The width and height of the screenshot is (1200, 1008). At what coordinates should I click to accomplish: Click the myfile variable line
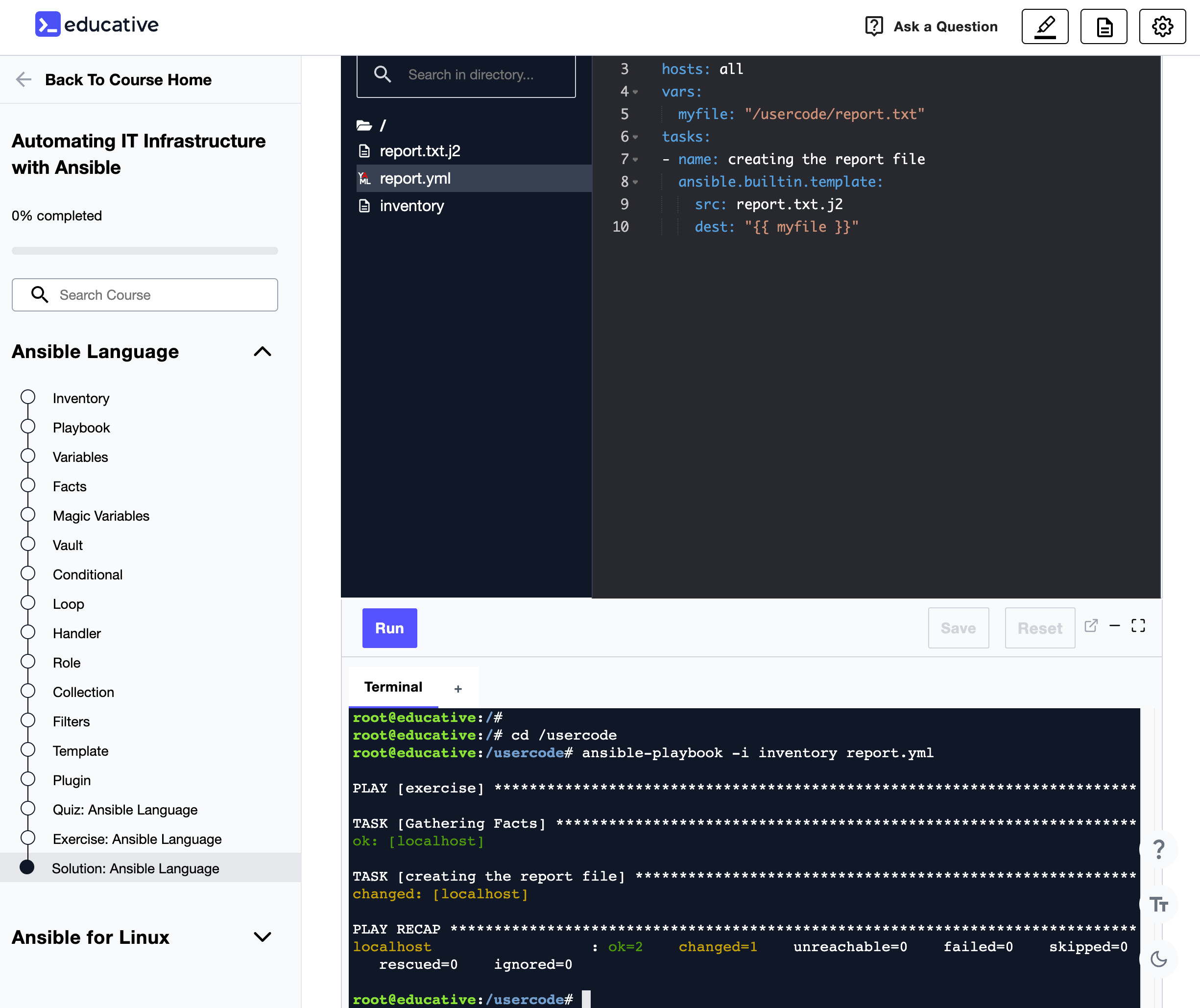tap(800, 114)
